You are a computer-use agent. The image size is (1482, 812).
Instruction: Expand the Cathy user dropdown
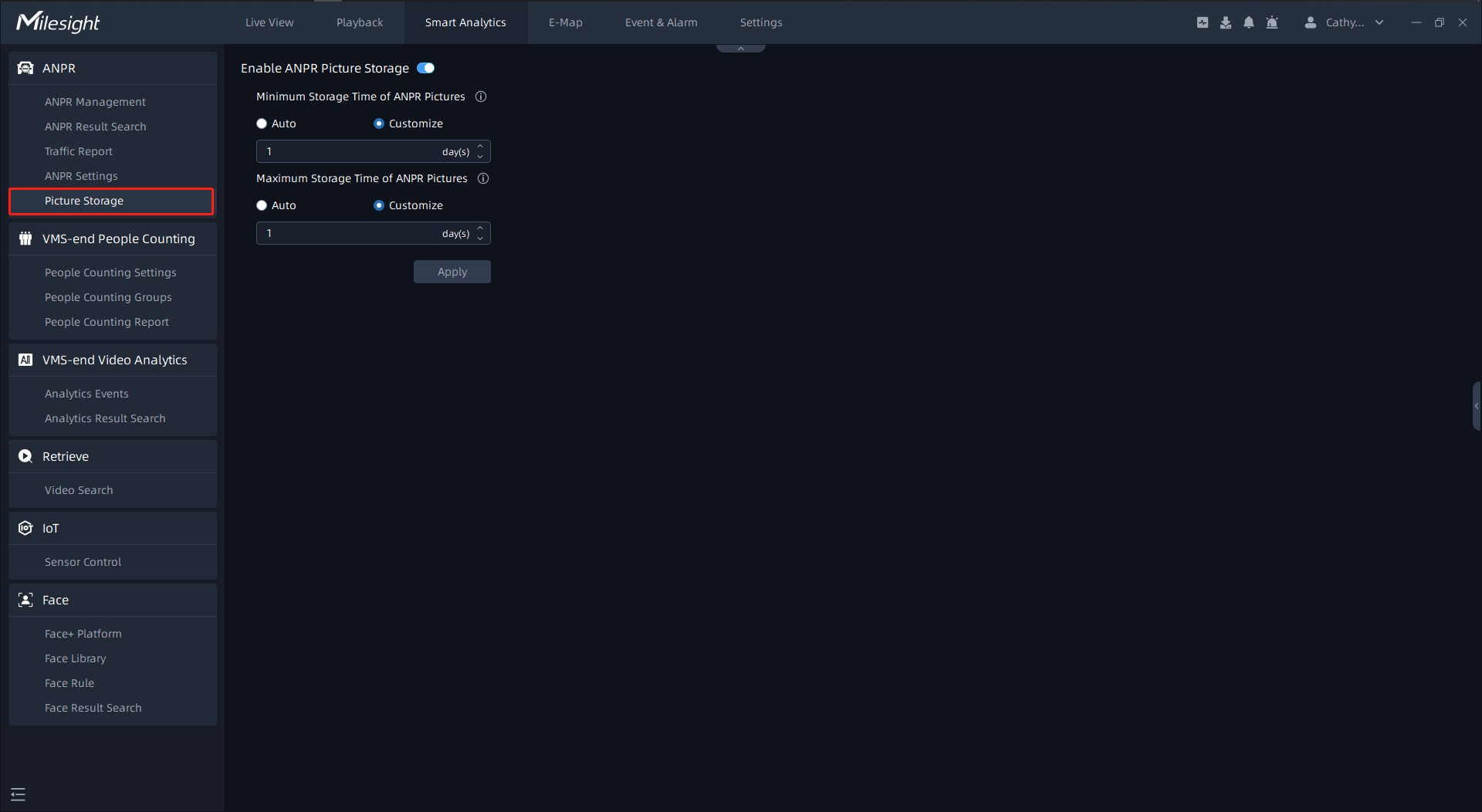coord(1379,22)
